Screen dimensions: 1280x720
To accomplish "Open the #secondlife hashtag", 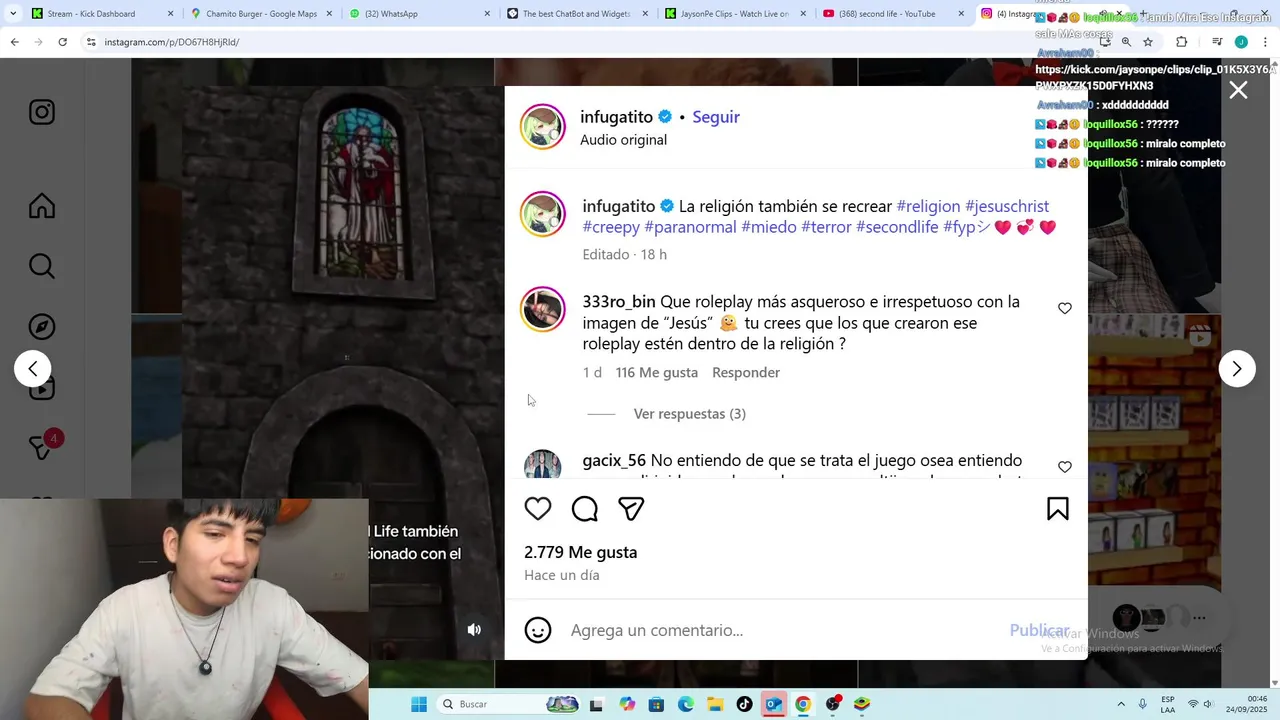I will (x=897, y=227).
